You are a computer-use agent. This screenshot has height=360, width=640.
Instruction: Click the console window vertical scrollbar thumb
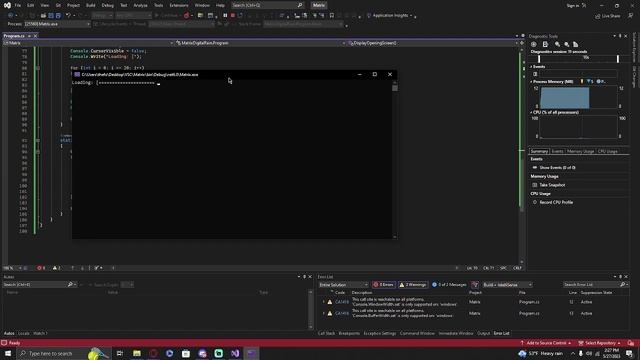[x=395, y=88]
